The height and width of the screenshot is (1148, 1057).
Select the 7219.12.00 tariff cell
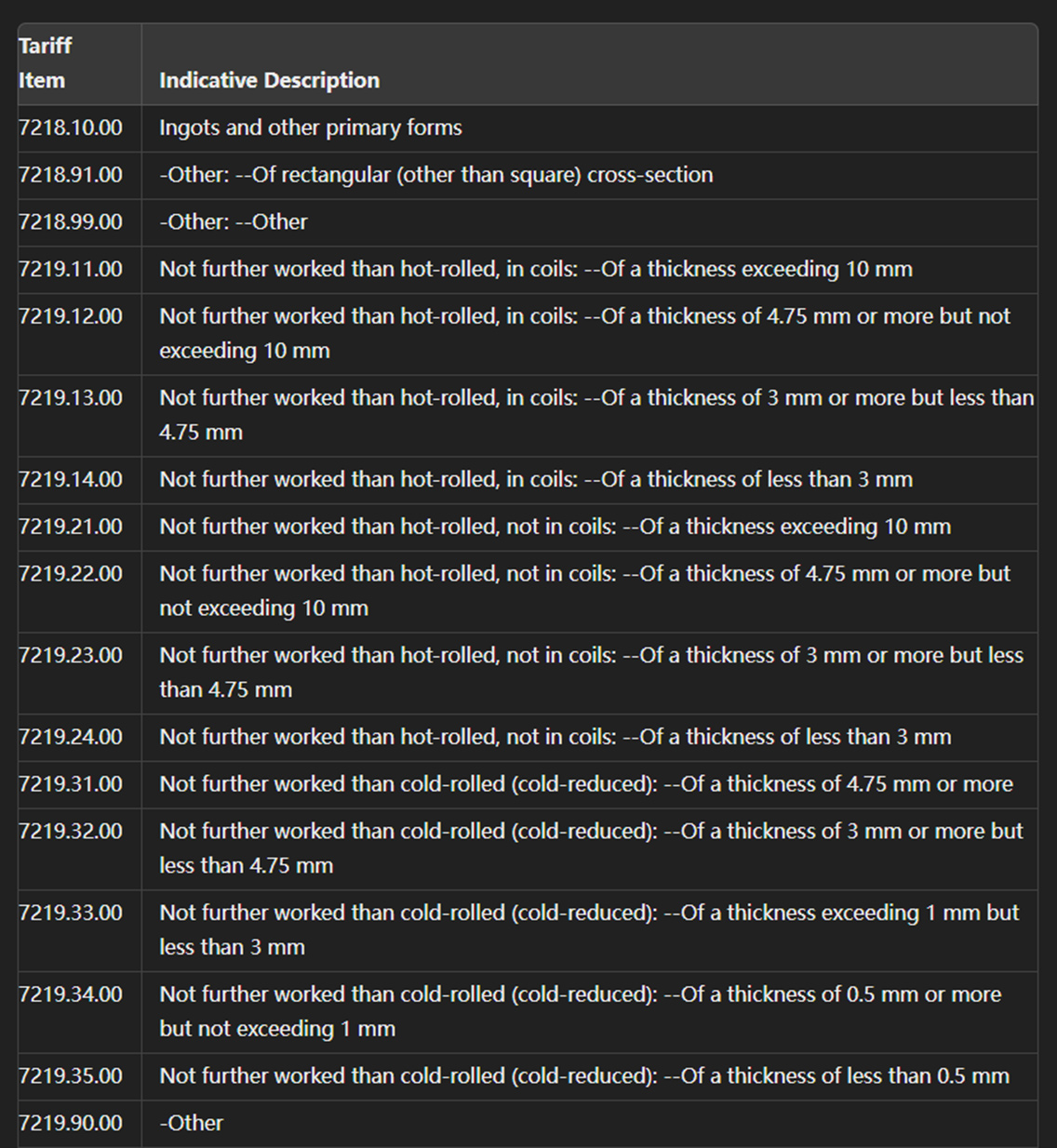(x=71, y=316)
